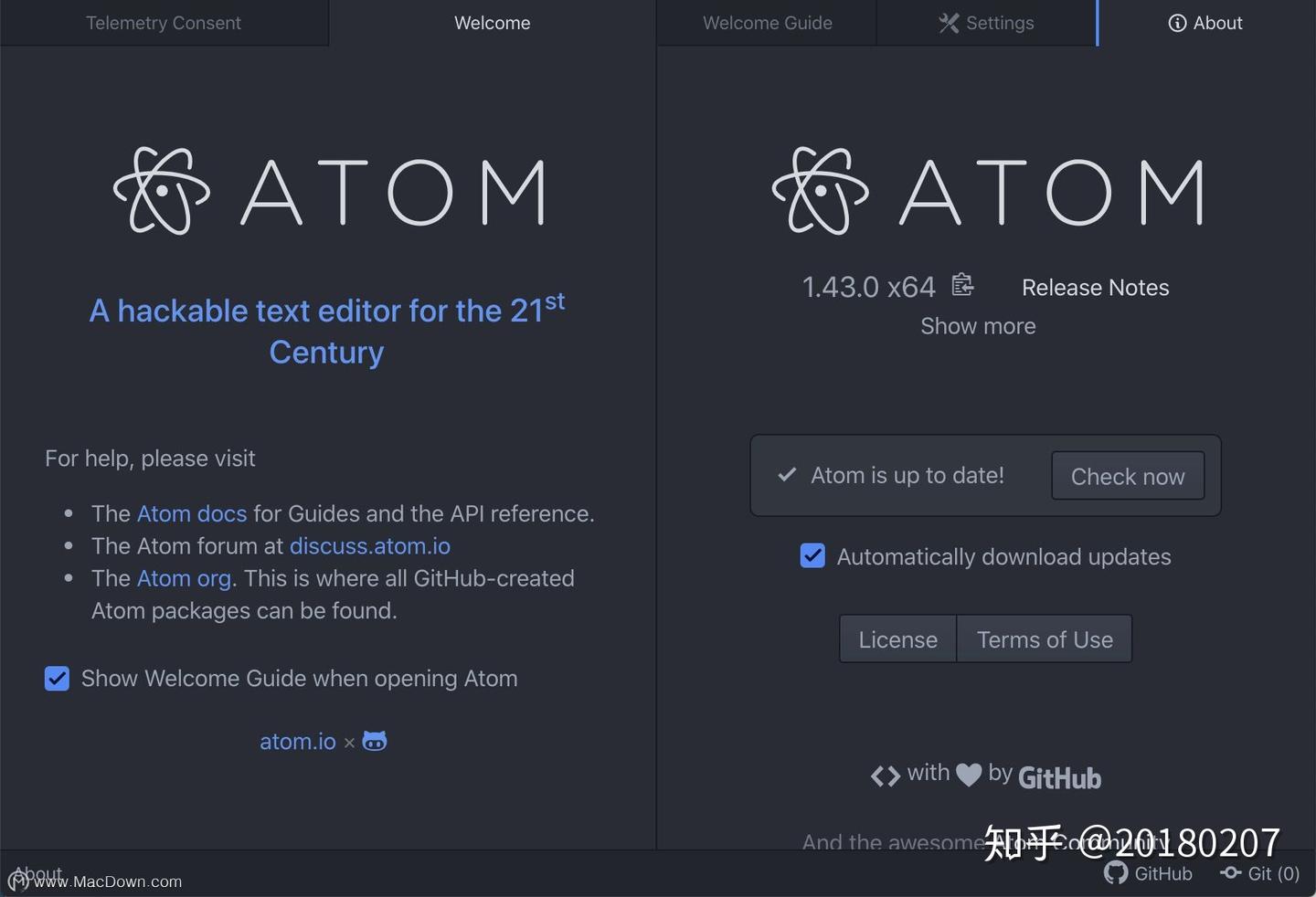Click the info icon on the About tab

1176,23
